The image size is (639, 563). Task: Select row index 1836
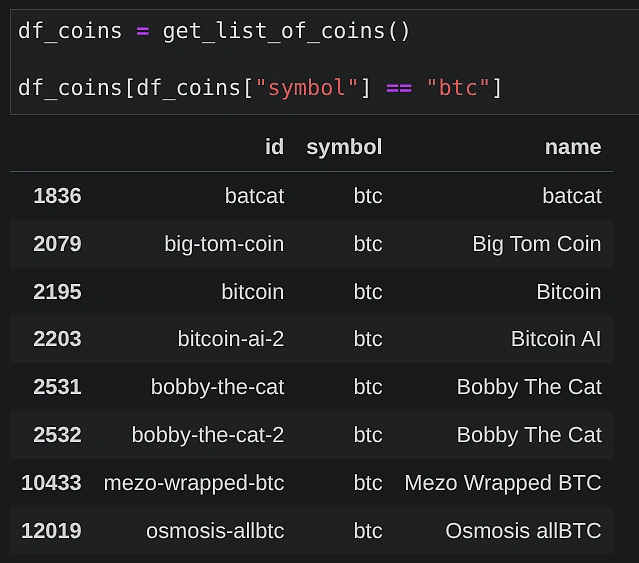pyautogui.click(x=57, y=196)
